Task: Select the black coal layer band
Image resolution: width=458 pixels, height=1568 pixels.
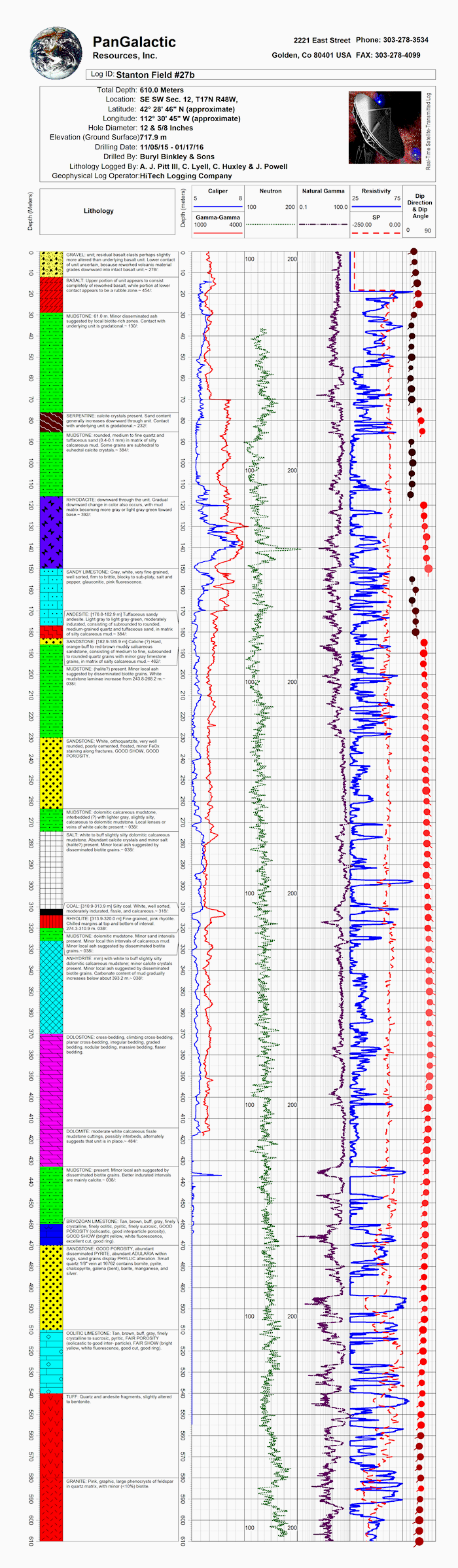Action: [x=52, y=912]
